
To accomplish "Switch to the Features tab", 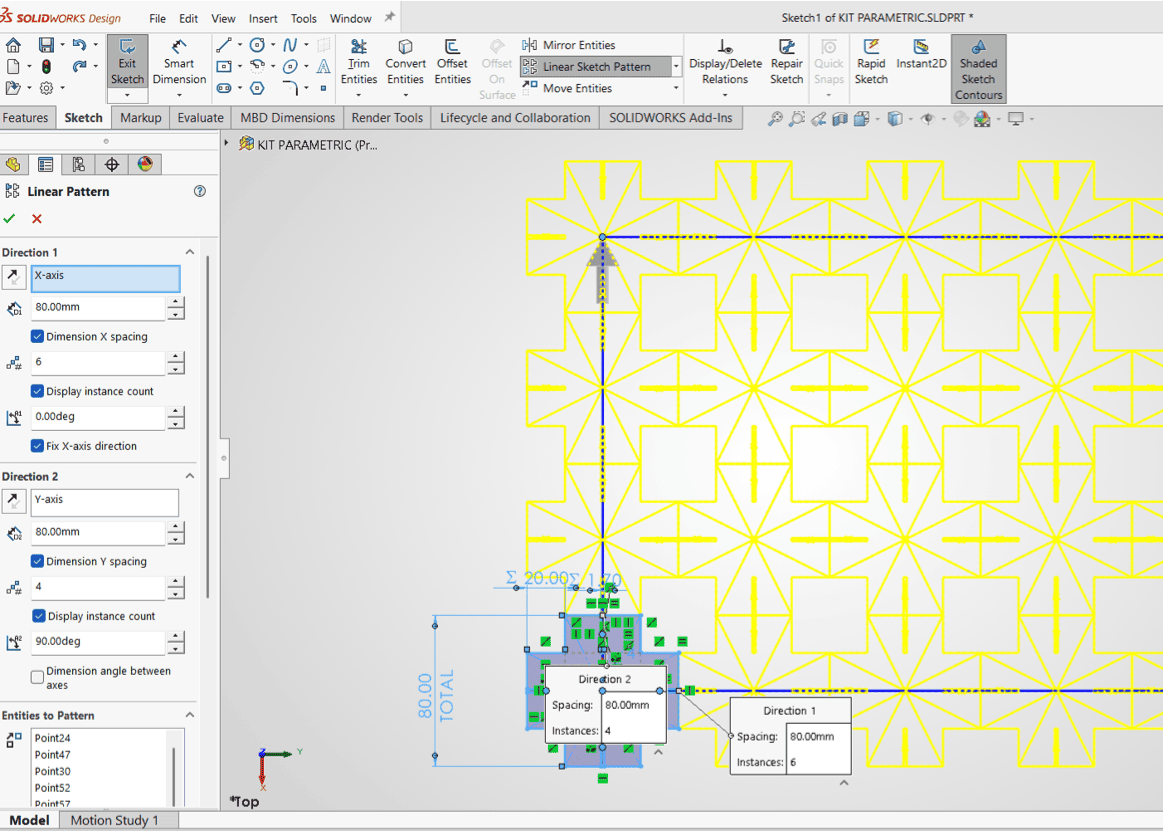I will pyautogui.click(x=25, y=118).
